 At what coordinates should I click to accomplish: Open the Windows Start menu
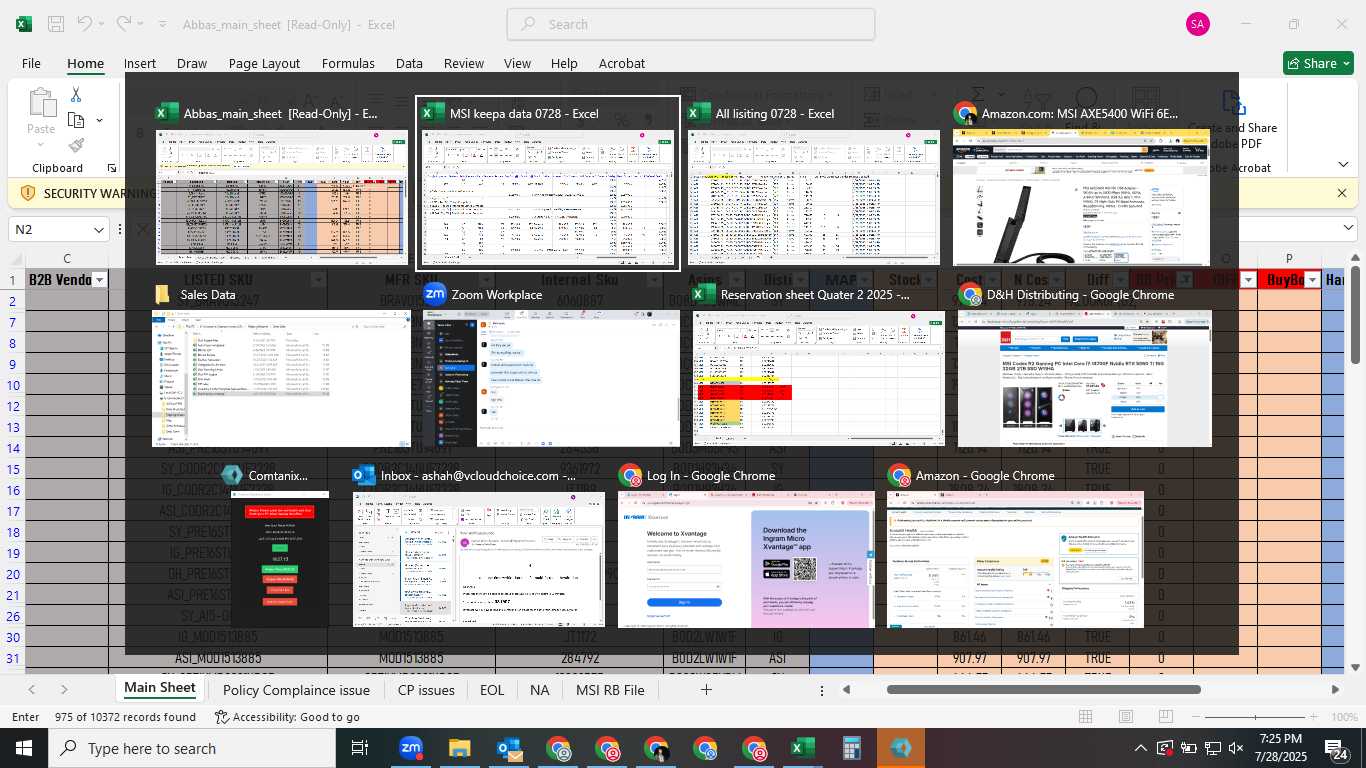(23, 748)
